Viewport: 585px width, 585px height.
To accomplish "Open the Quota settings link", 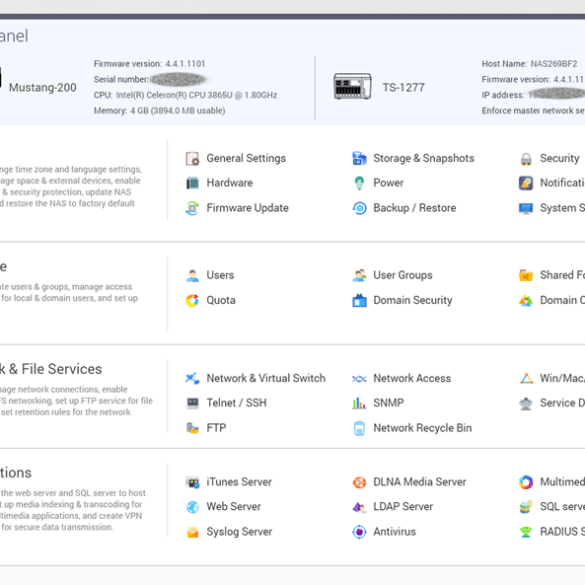I will 221,300.
